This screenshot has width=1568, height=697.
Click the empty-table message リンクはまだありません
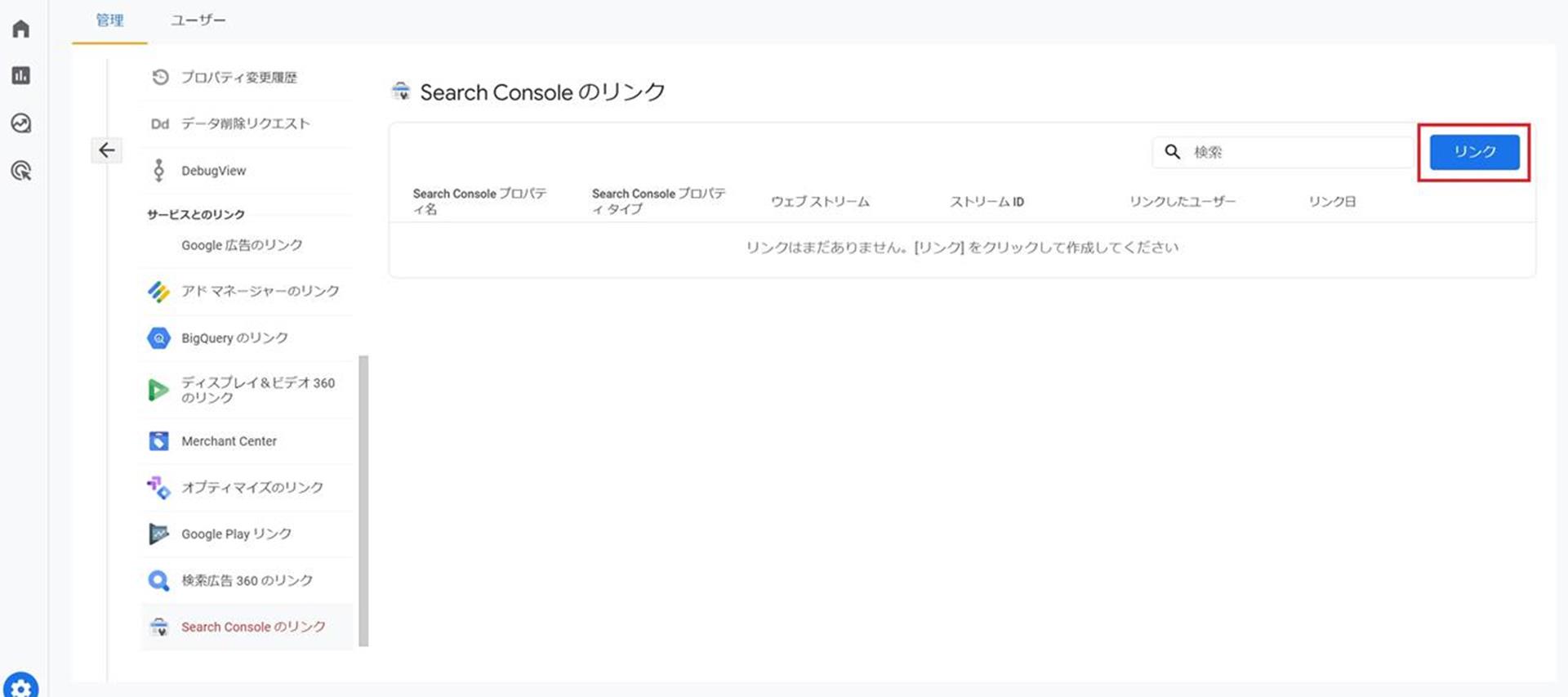pyautogui.click(x=962, y=248)
